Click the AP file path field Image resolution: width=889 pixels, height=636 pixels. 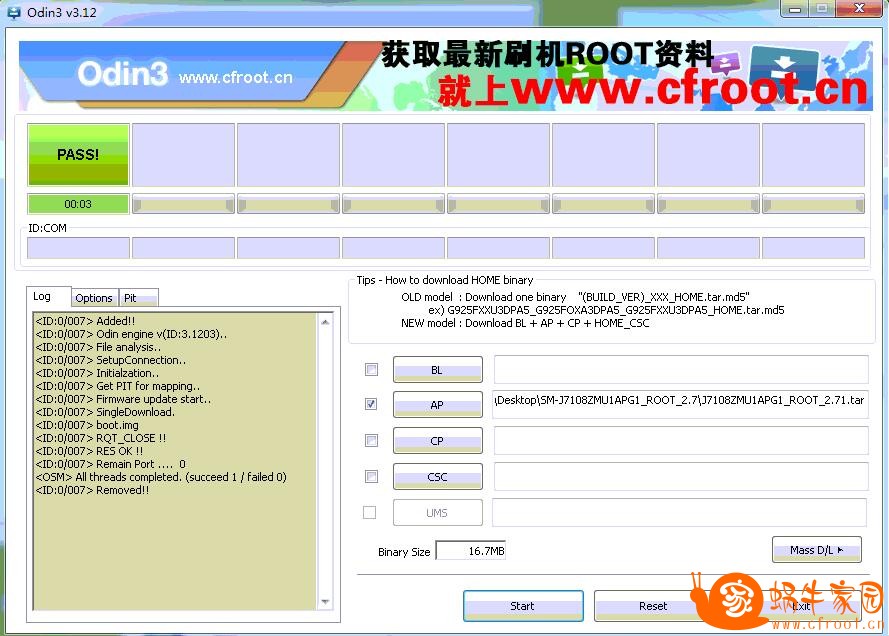point(681,404)
